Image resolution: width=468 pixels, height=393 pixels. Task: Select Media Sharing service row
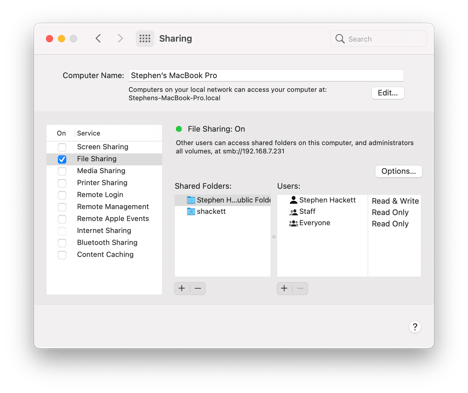(104, 171)
